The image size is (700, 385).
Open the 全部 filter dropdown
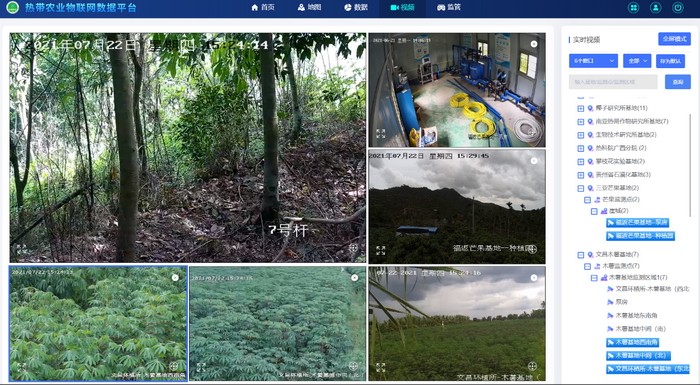click(637, 61)
